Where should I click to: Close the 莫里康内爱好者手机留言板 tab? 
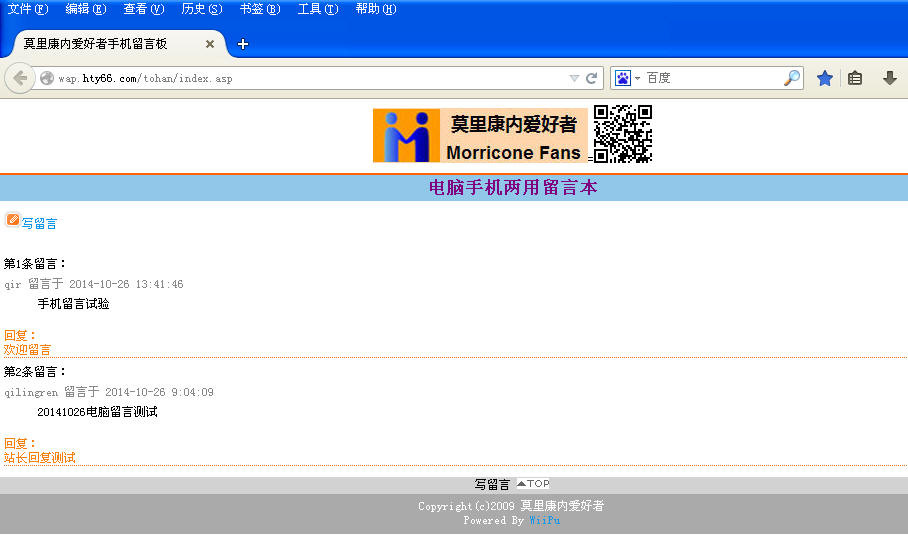(x=210, y=44)
